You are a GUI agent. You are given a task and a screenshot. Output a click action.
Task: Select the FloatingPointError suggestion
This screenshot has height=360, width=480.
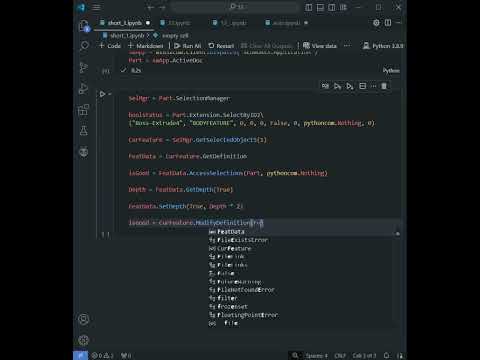point(302,315)
